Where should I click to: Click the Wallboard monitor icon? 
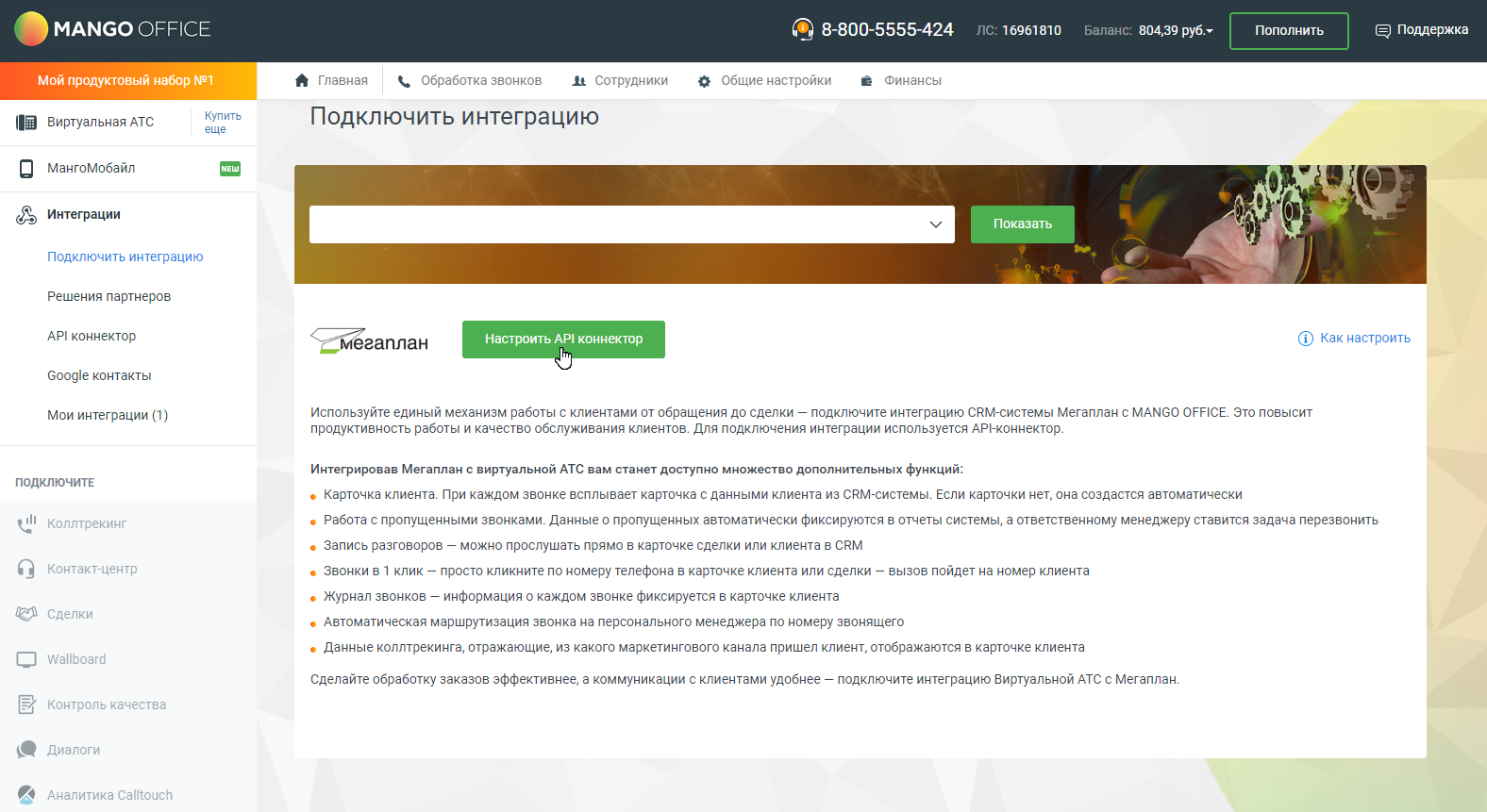26,659
